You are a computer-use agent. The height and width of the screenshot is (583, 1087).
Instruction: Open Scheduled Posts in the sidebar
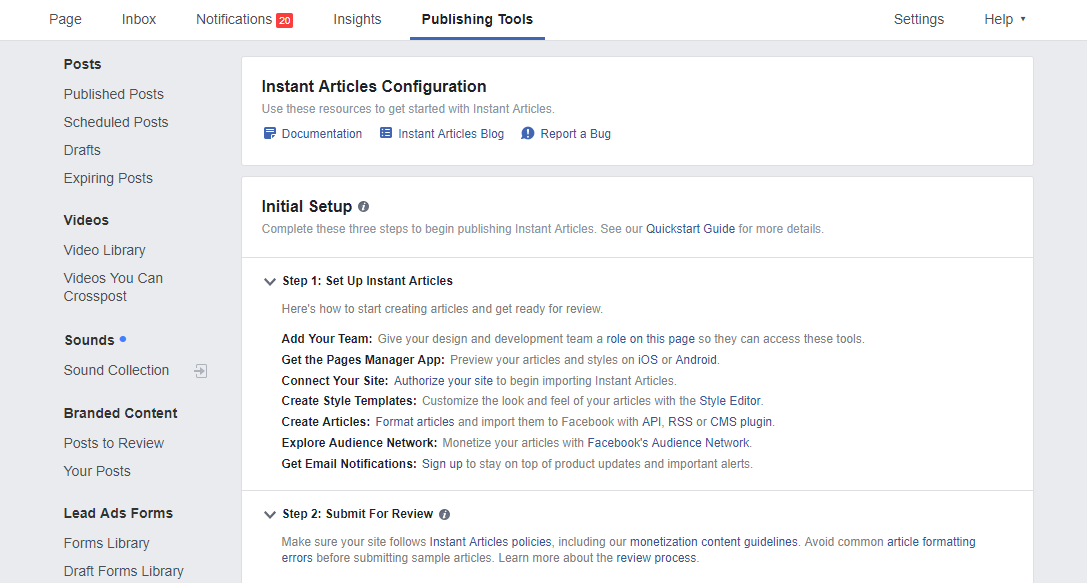coord(116,122)
